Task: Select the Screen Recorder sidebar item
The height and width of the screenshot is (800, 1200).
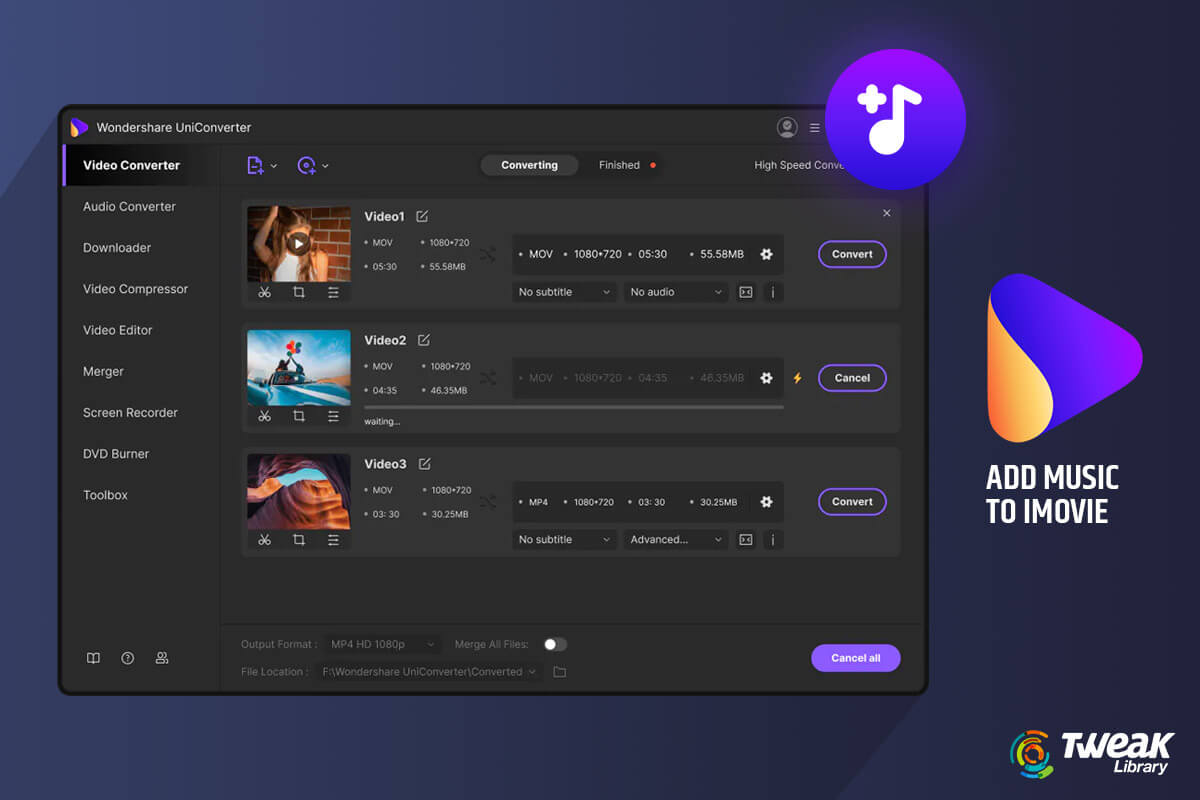Action: (130, 412)
